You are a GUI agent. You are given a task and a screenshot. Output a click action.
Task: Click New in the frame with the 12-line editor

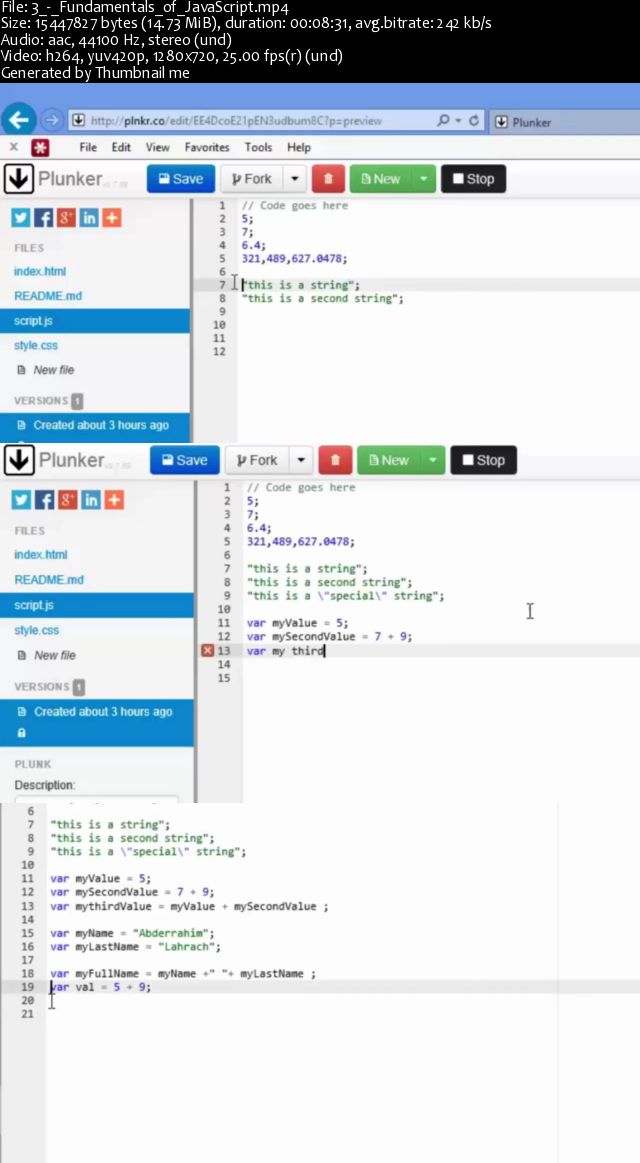[x=380, y=179]
